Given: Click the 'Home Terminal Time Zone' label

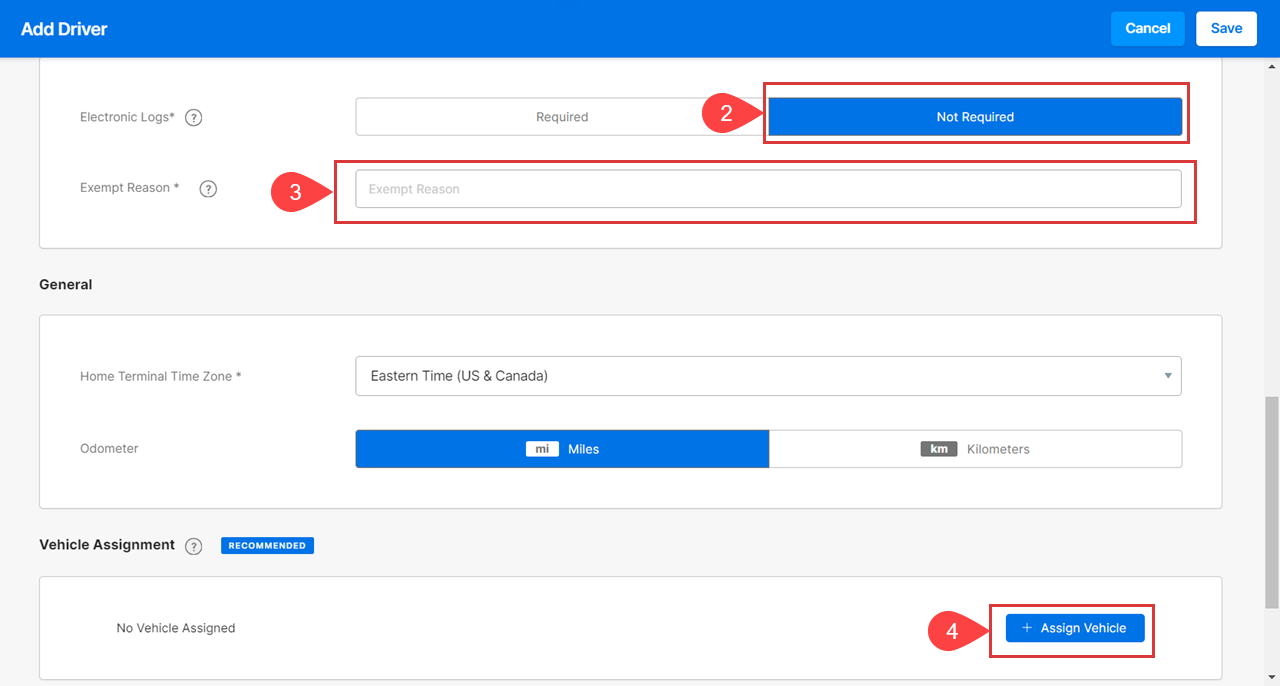Looking at the screenshot, I should (x=161, y=377).
